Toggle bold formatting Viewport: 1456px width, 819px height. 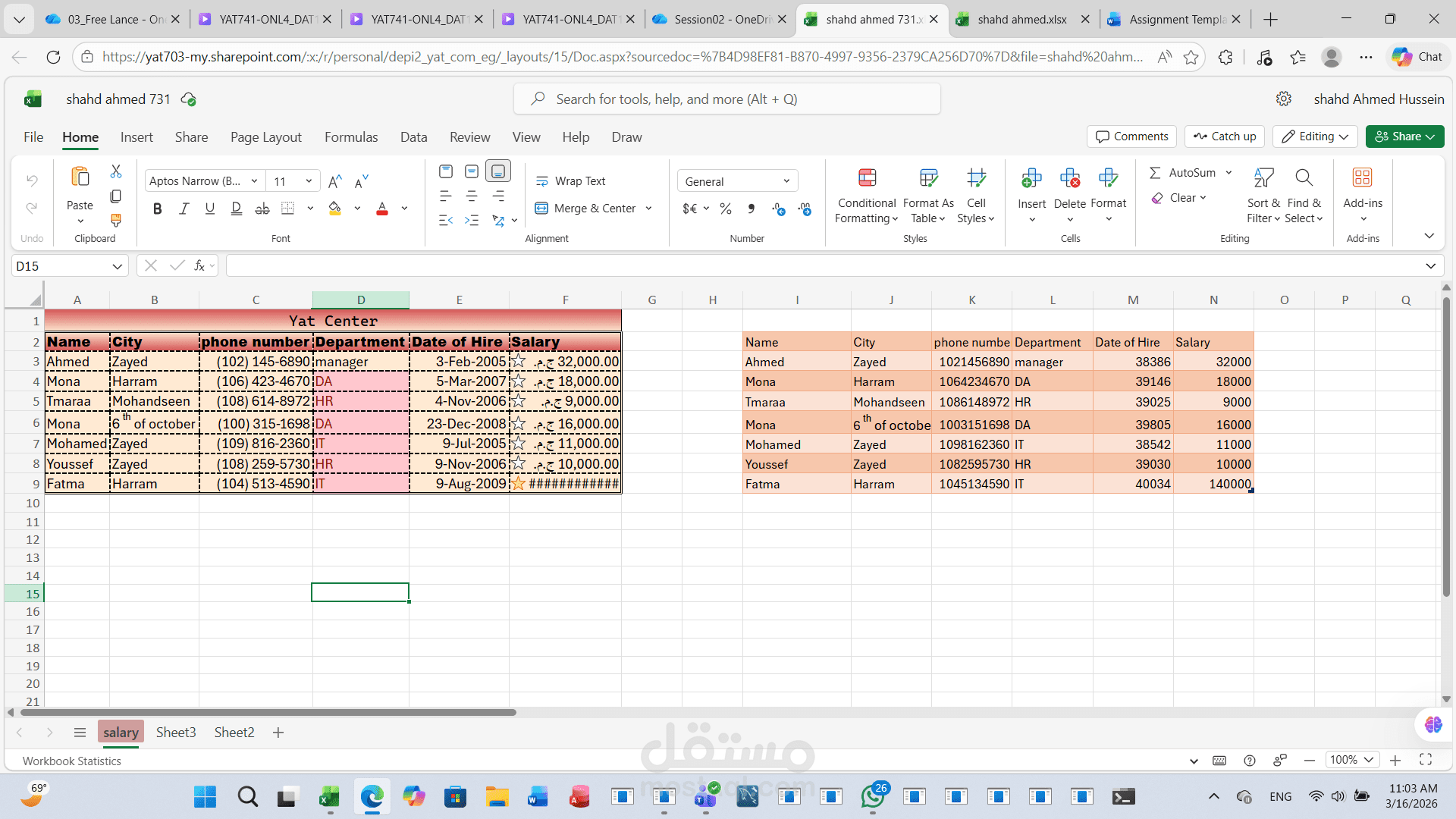tap(157, 209)
